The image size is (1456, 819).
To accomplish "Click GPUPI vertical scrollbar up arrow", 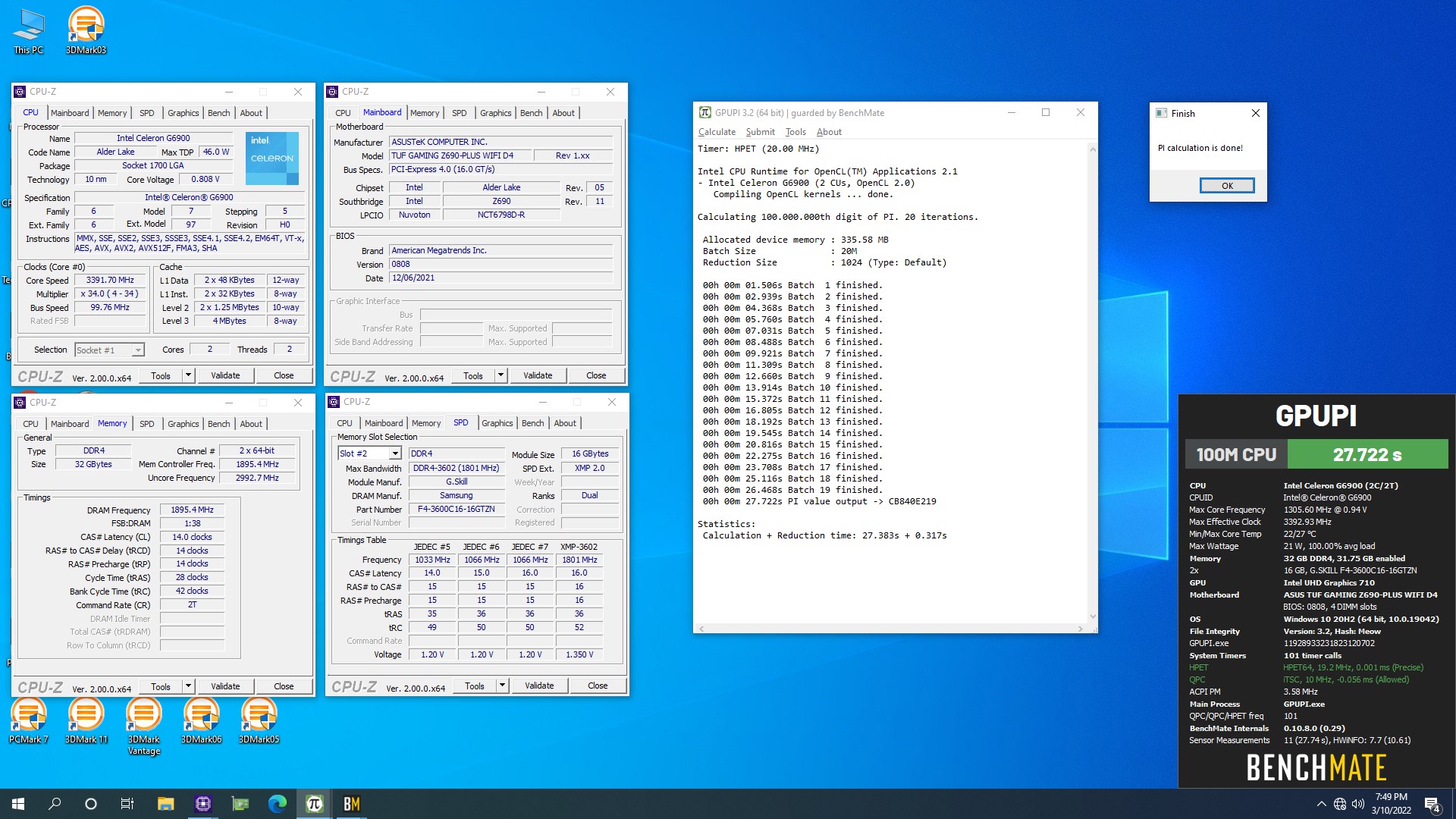I will [x=1093, y=149].
